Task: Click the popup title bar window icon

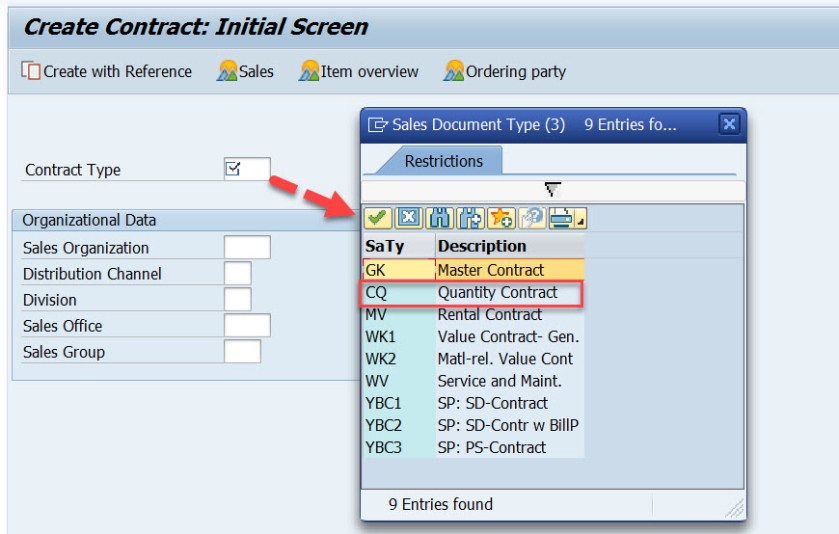Action: pos(378,125)
